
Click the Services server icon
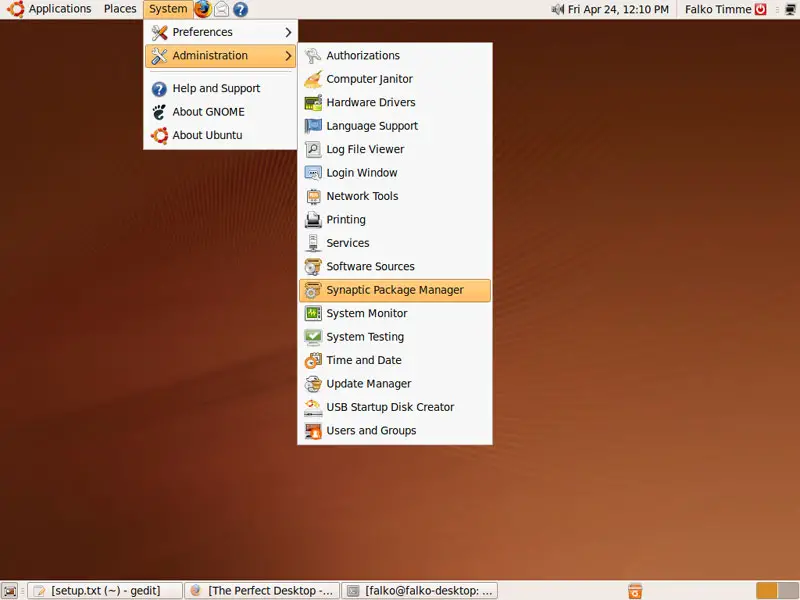pyautogui.click(x=313, y=243)
